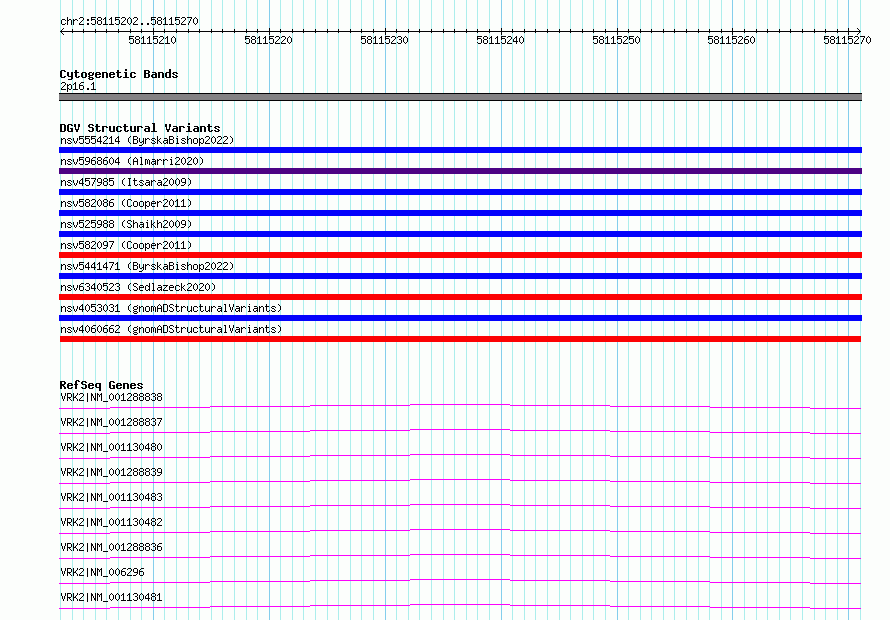Open variant nsv4060662 (gnomADStructuralVariants) label
Image resolution: width=890 pixels, height=620 pixels.
pyautogui.click(x=171, y=329)
